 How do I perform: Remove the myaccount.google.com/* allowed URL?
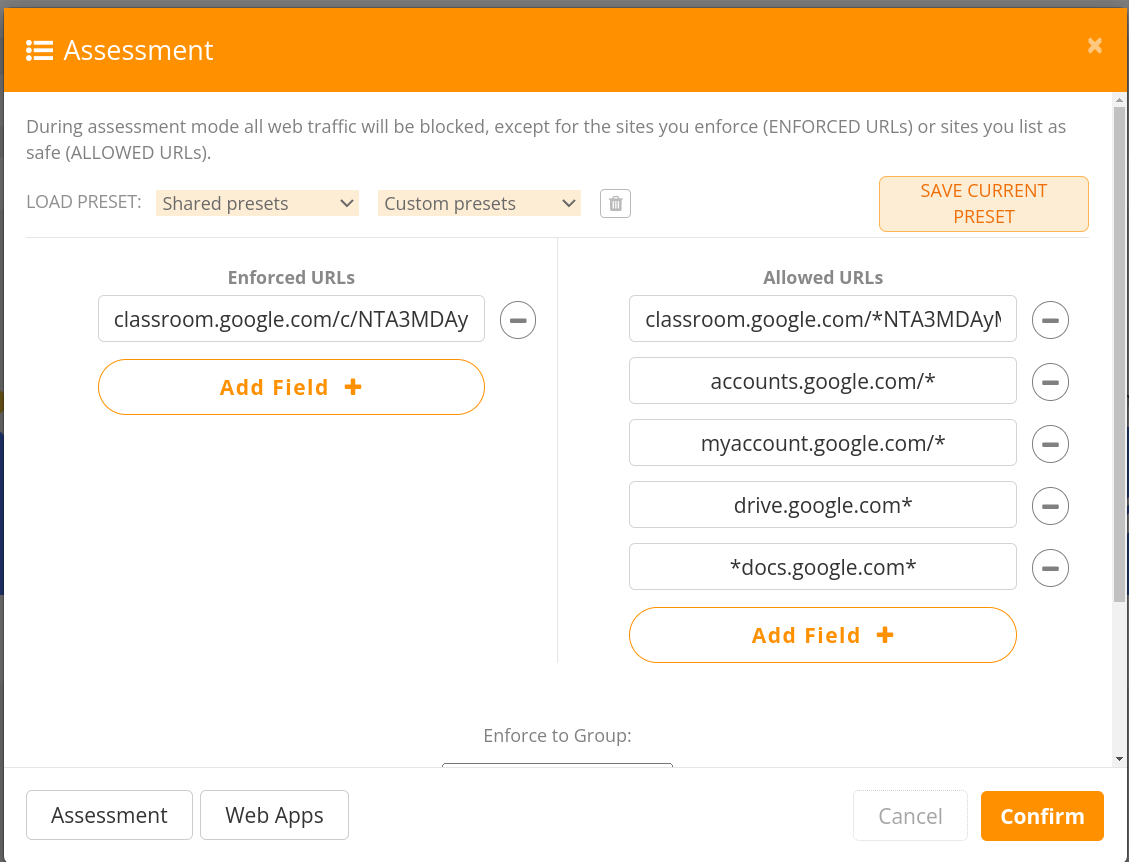[x=1050, y=444]
